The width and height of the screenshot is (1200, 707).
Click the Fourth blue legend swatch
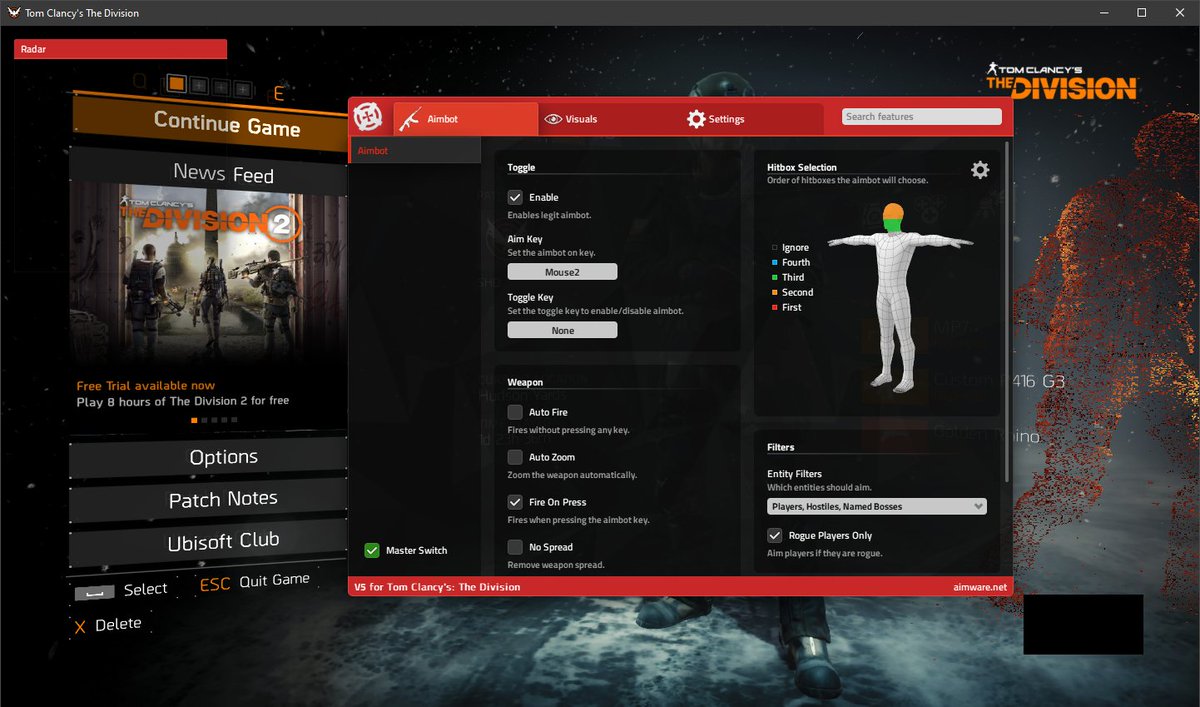(774, 262)
